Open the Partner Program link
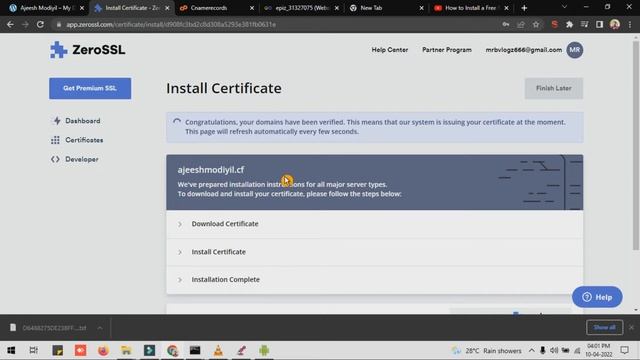 pyautogui.click(x=447, y=50)
